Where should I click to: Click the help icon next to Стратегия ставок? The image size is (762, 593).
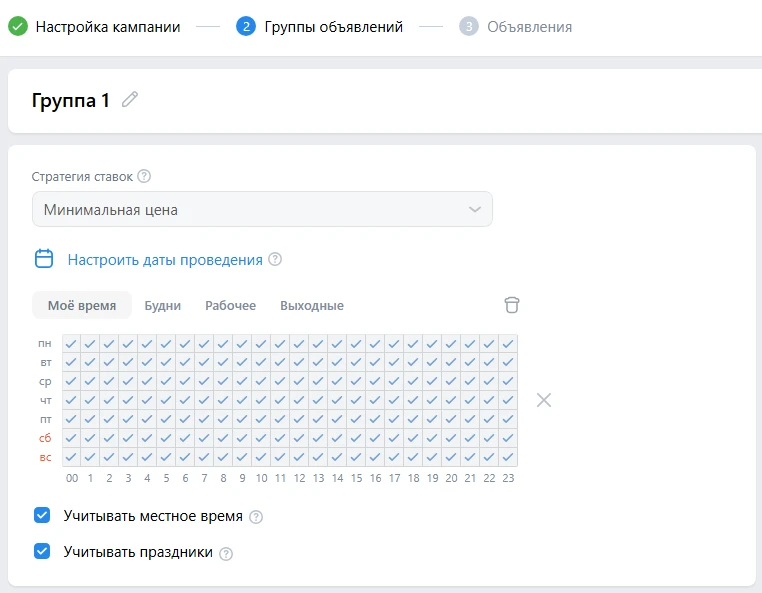click(x=144, y=177)
